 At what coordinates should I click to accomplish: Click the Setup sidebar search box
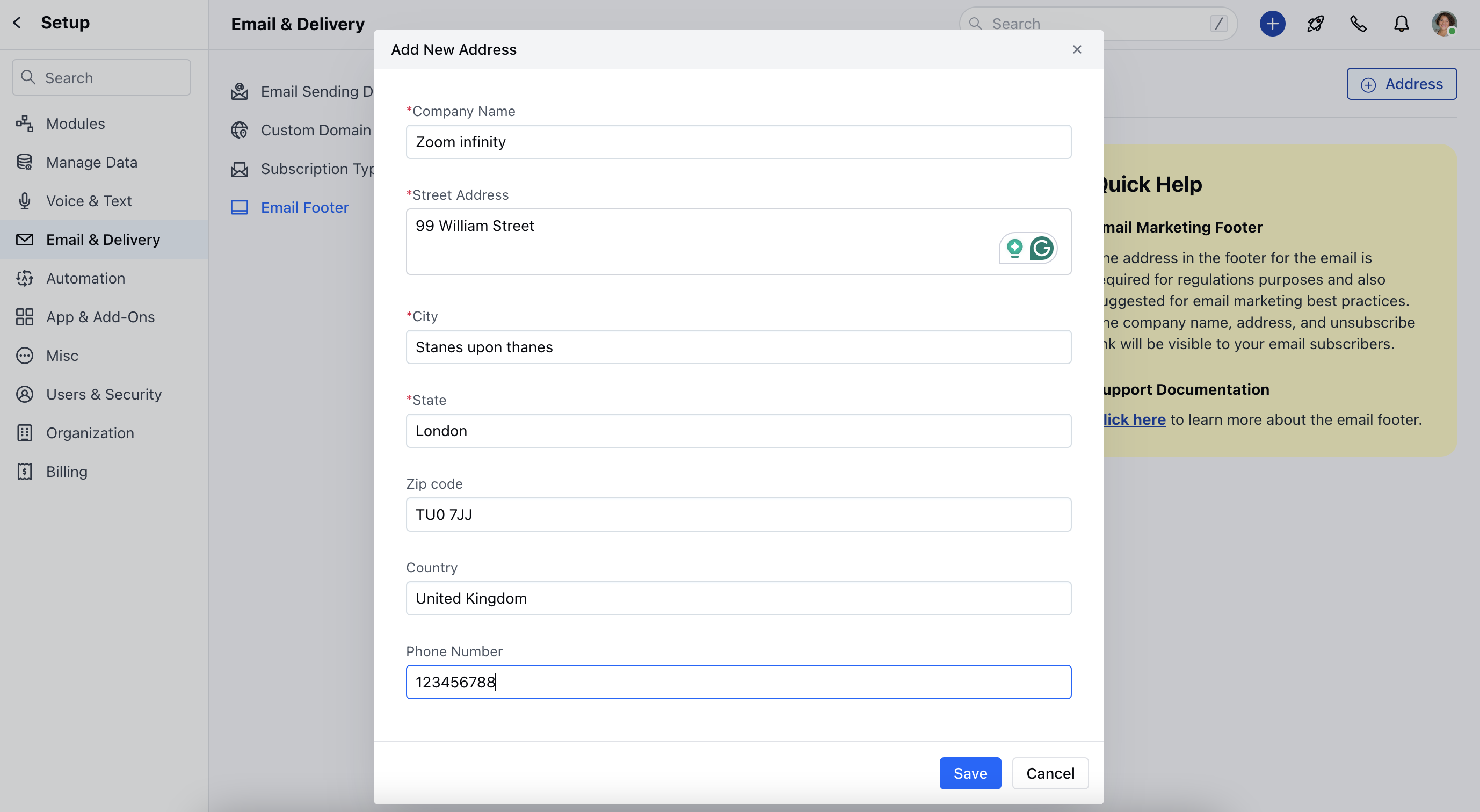point(101,77)
